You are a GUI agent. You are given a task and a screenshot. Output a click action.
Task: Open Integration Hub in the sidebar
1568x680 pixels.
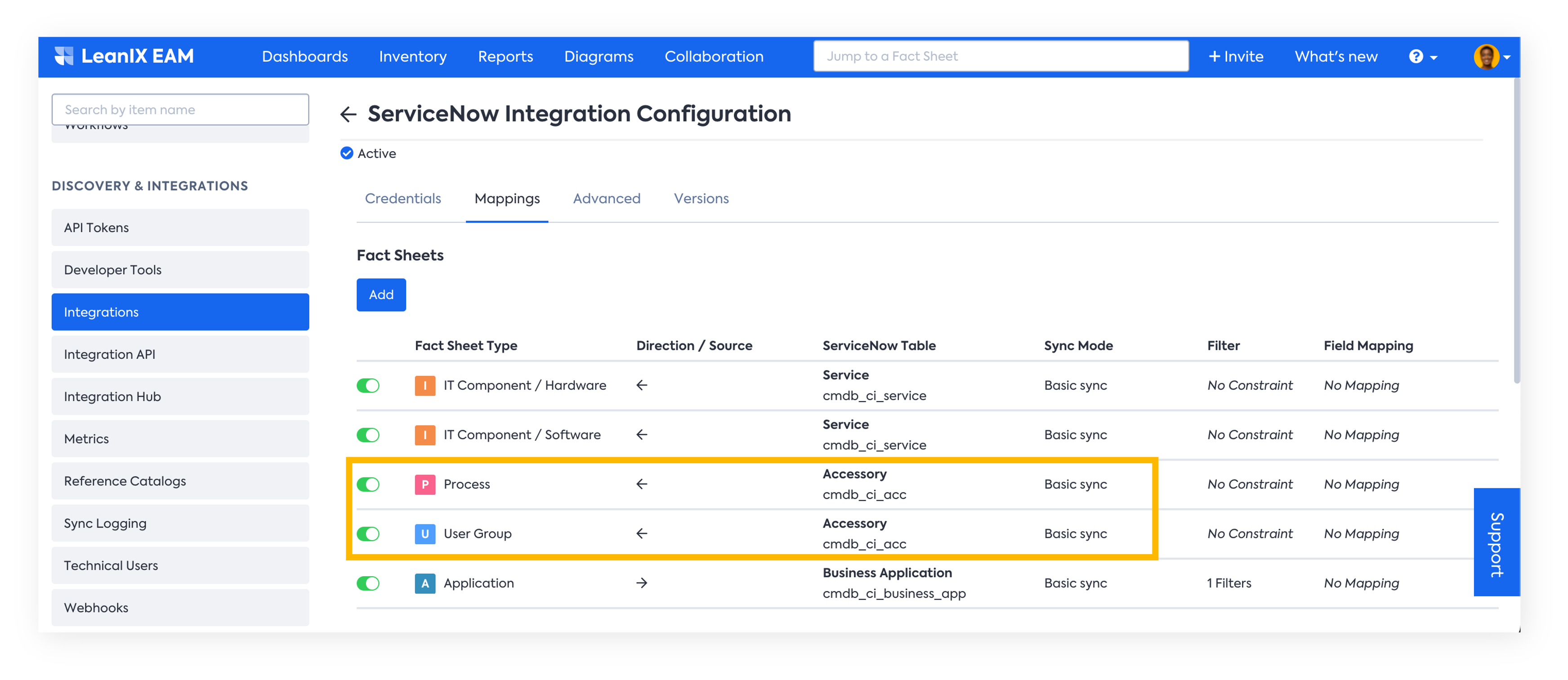coord(180,396)
